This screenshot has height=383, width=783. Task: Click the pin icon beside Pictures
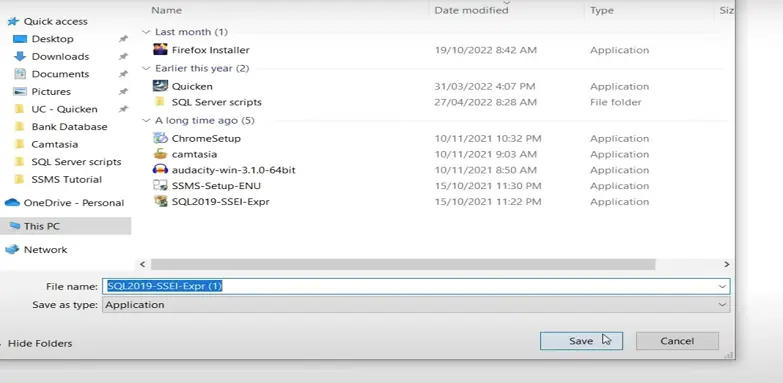pos(123,91)
